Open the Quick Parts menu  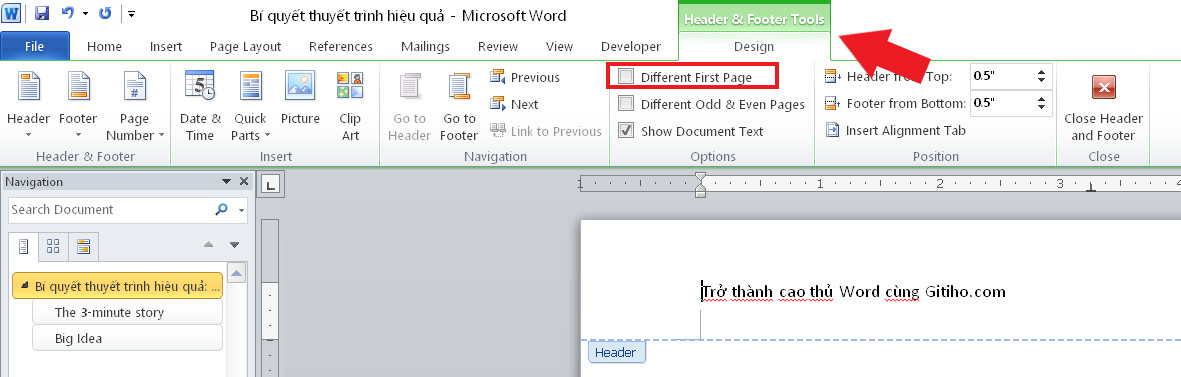(x=250, y=106)
